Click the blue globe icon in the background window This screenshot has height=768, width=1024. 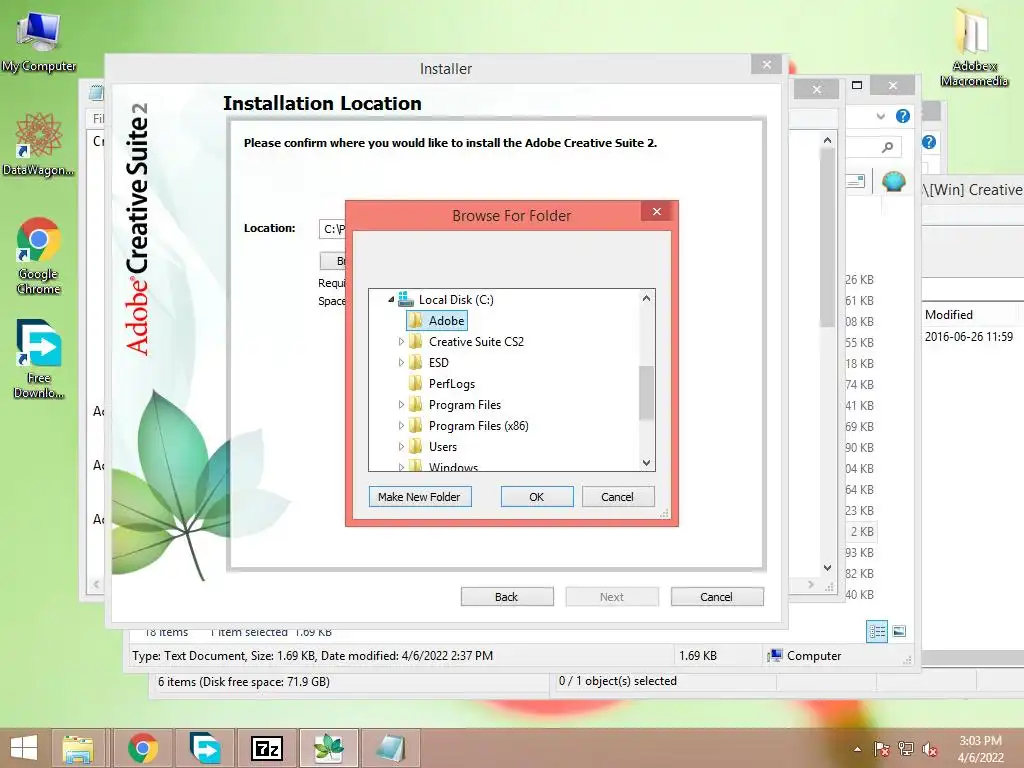893,181
